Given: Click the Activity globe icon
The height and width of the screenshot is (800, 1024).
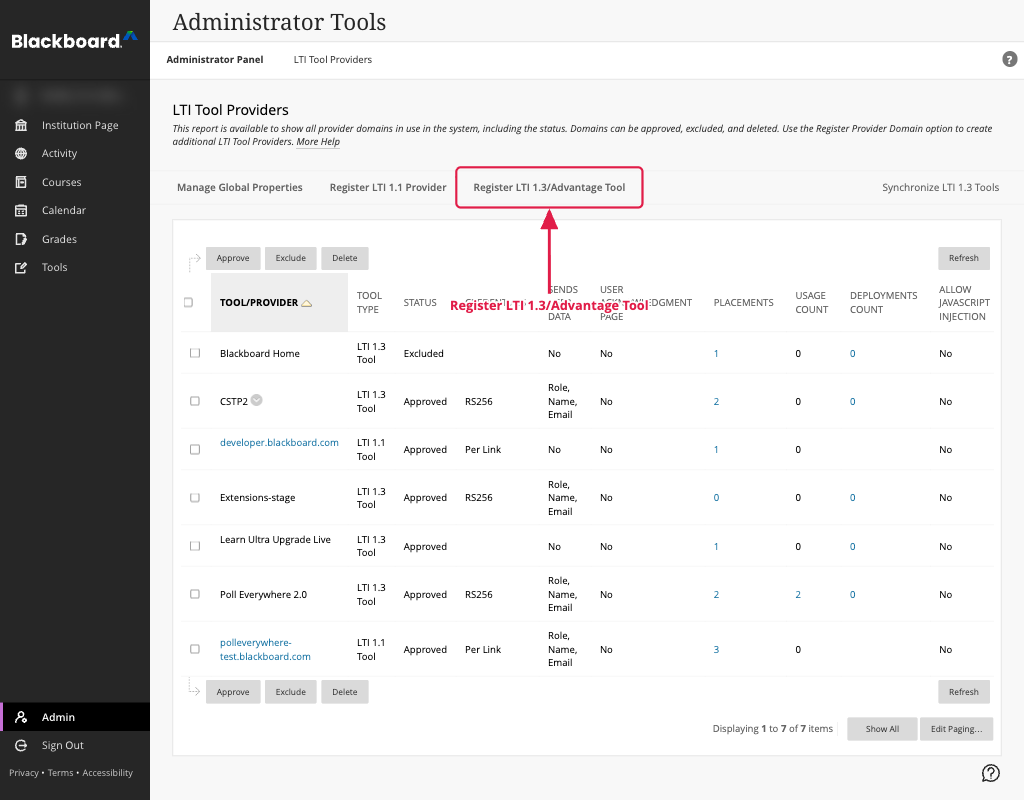Looking at the screenshot, I should [21, 153].
